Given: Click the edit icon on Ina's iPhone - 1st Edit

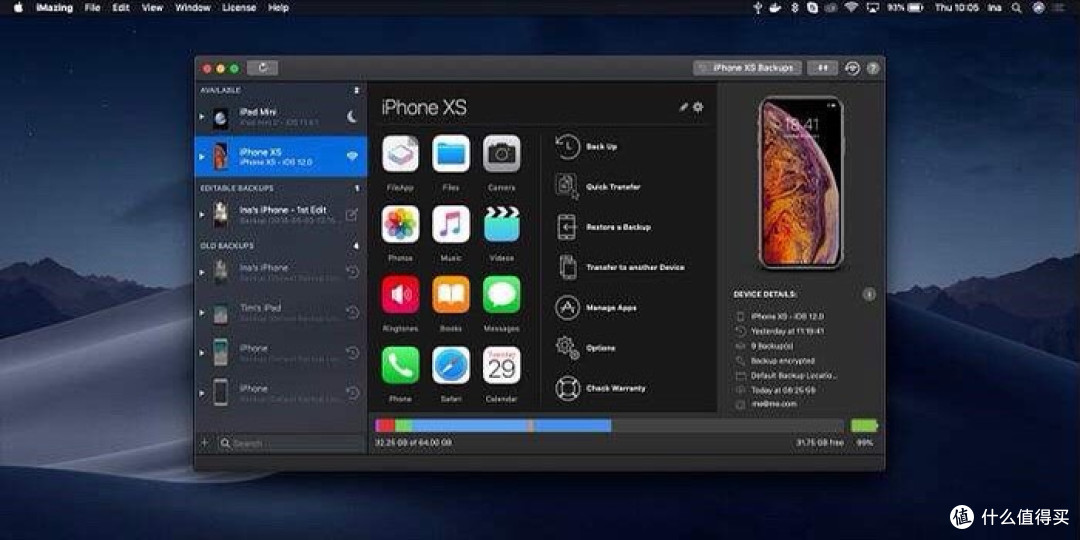Looking at the screenshot, I should (x=352, y=215).
